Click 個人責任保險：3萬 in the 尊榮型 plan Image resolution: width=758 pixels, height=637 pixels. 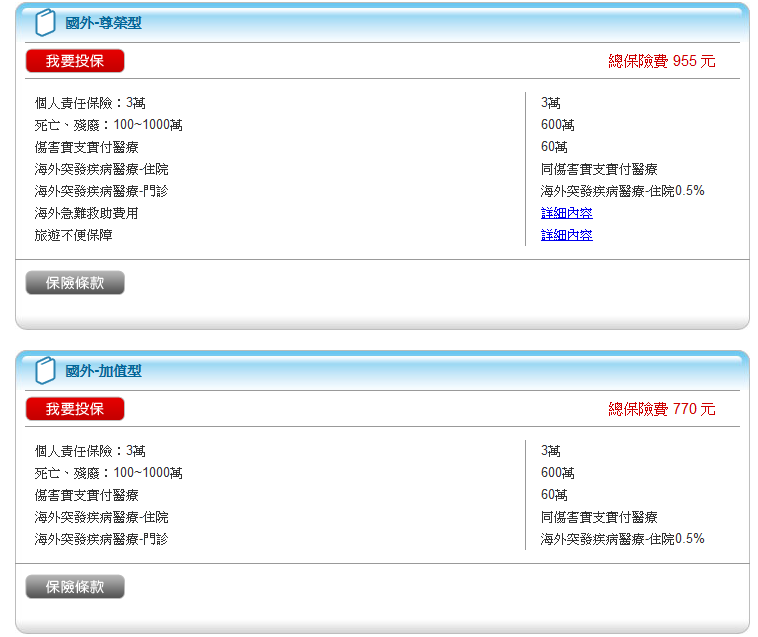(90, 103)
